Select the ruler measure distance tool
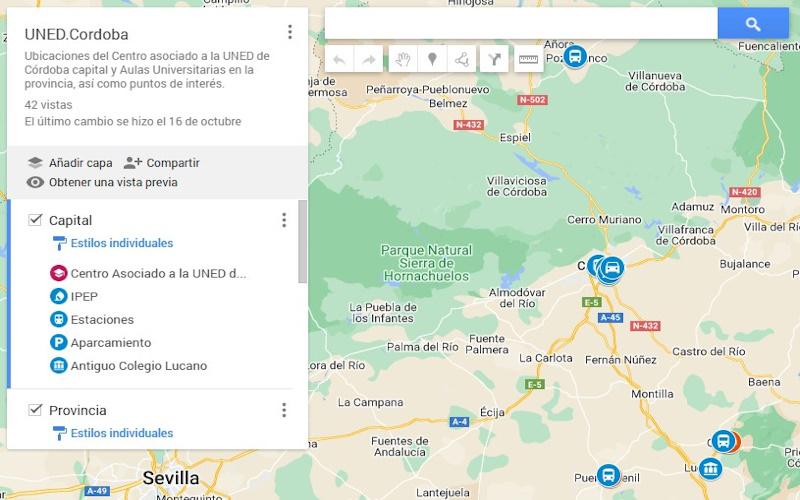This screenshot has height=500, width=800. [528, 60]
